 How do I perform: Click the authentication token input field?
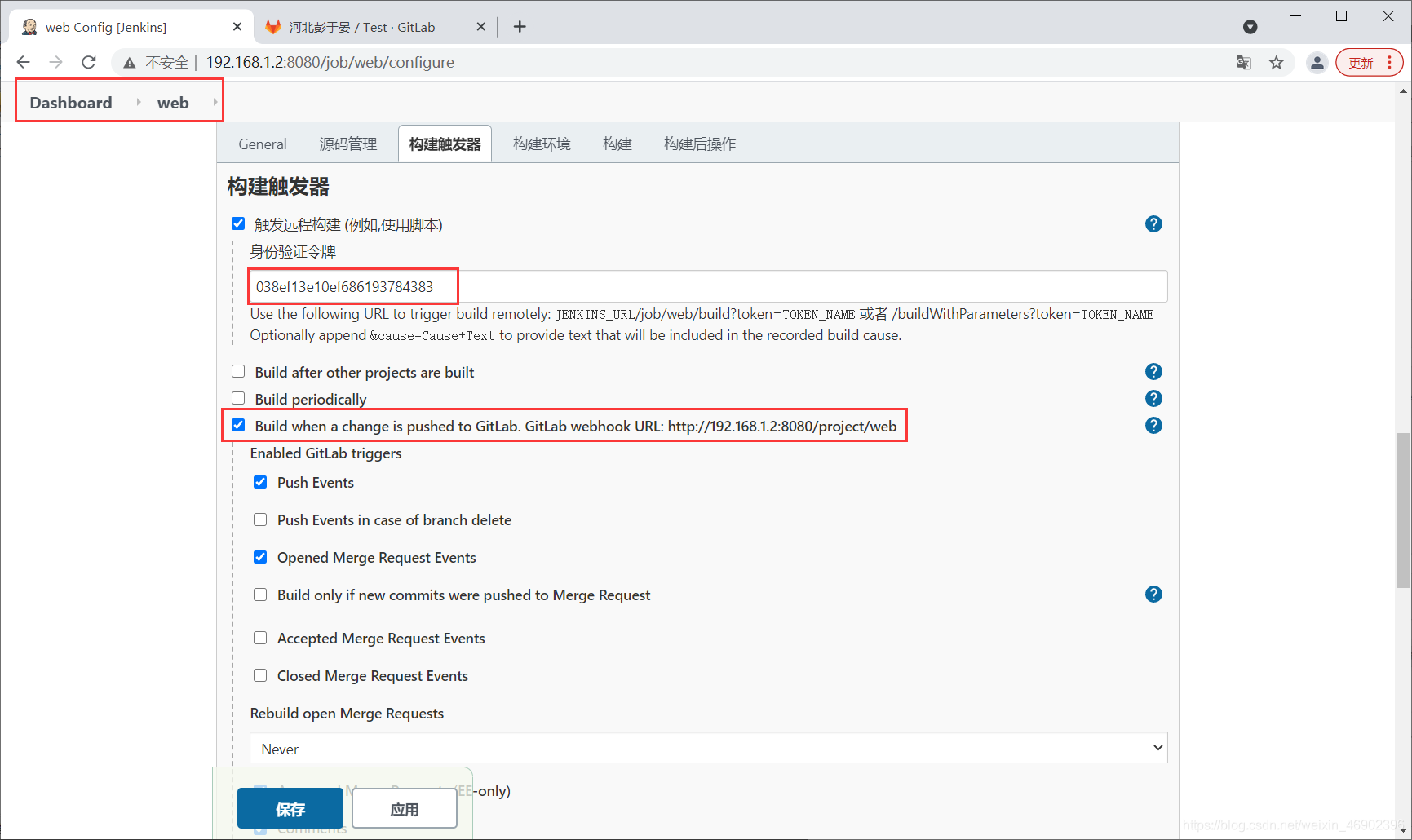708,286
